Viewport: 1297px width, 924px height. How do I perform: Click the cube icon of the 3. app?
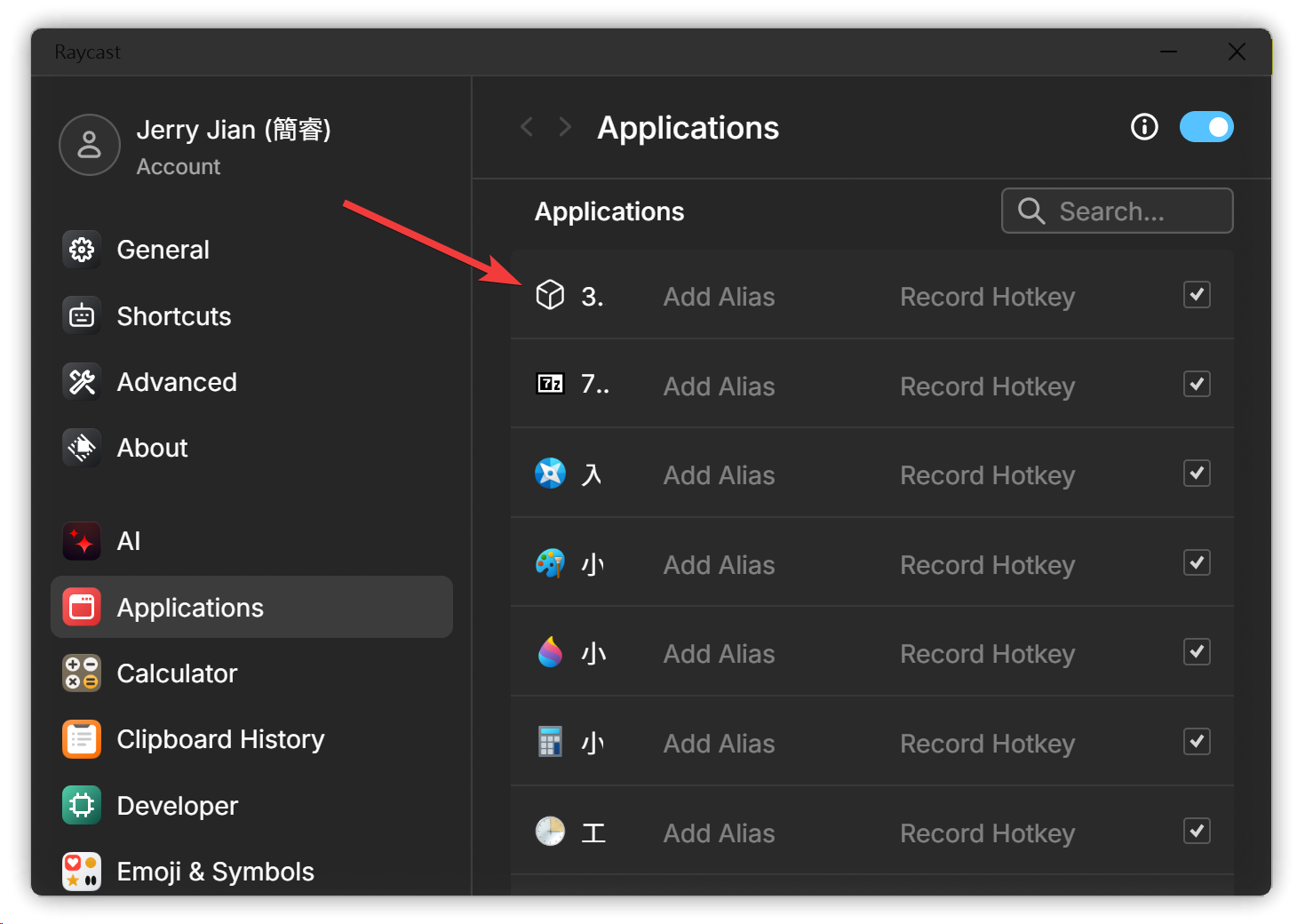click(550, 295)
